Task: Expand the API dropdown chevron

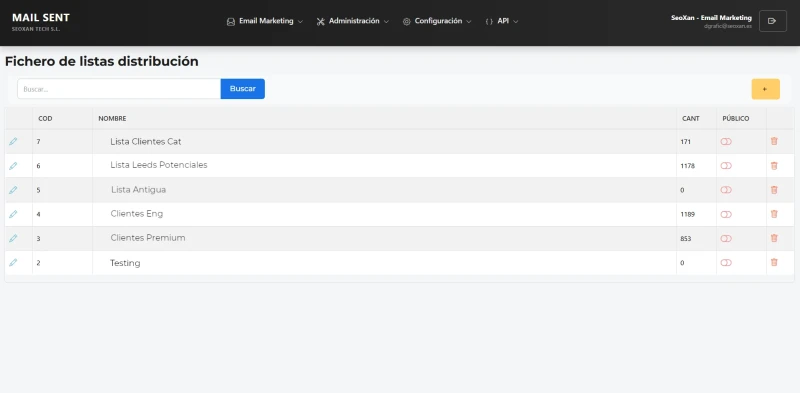Action: pos(516,21)
